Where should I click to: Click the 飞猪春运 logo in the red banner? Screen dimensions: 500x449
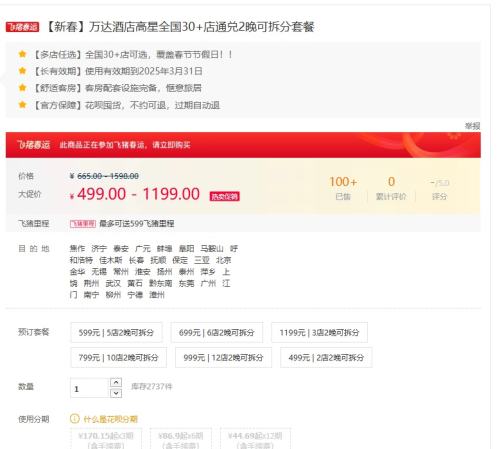click(33, 145)
